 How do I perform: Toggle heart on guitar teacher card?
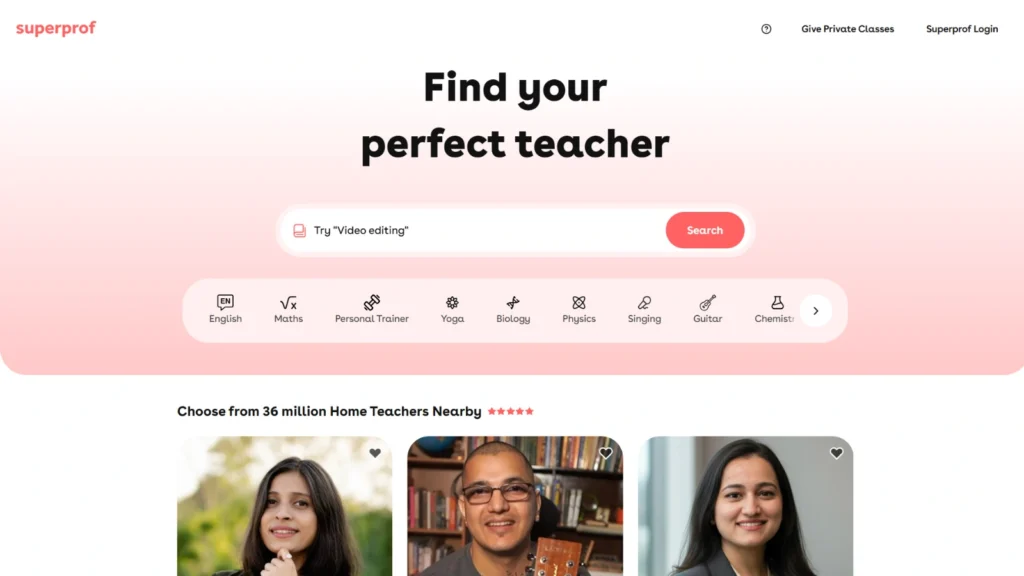pyautogui.click(x=605, y=453)
